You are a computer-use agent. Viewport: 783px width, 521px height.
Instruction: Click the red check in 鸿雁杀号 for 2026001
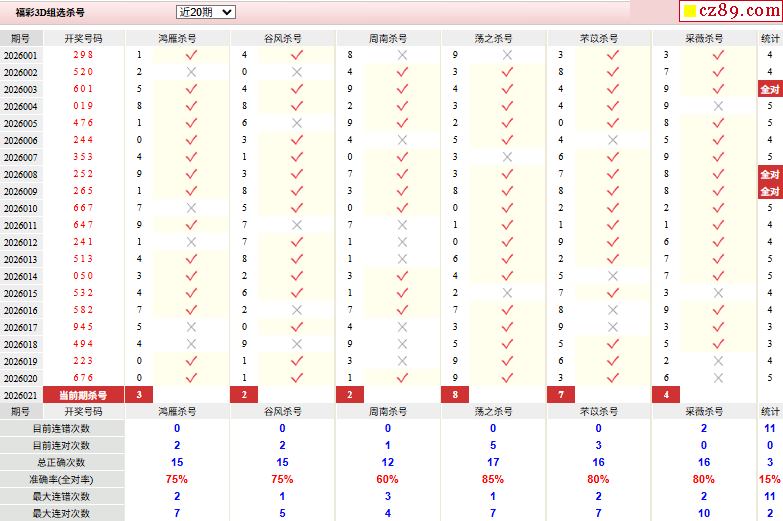tap(192, 55)
